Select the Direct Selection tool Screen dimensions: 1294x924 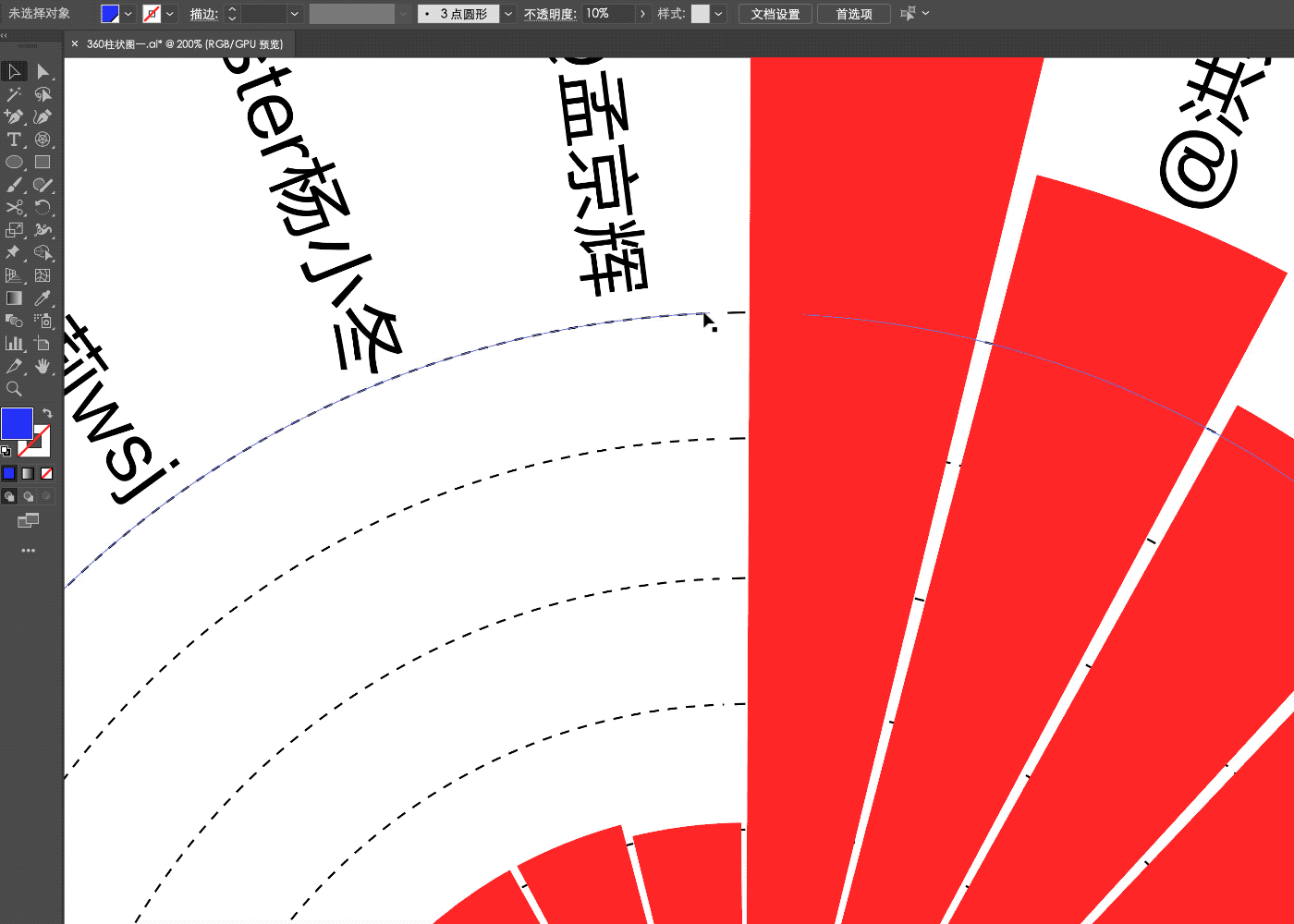click(x=43, y=71)
